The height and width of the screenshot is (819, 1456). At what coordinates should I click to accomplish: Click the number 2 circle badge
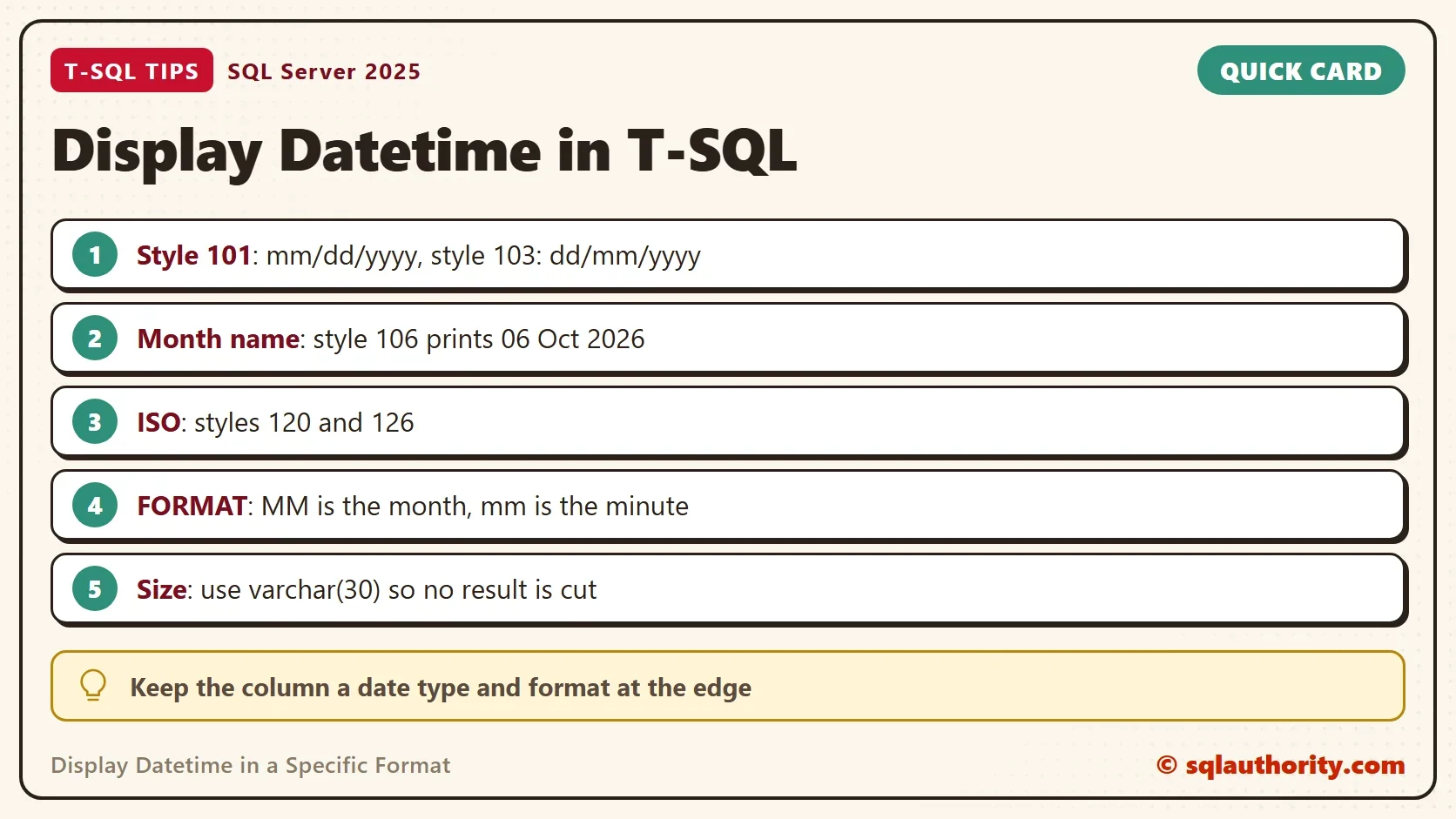[95, 339]
